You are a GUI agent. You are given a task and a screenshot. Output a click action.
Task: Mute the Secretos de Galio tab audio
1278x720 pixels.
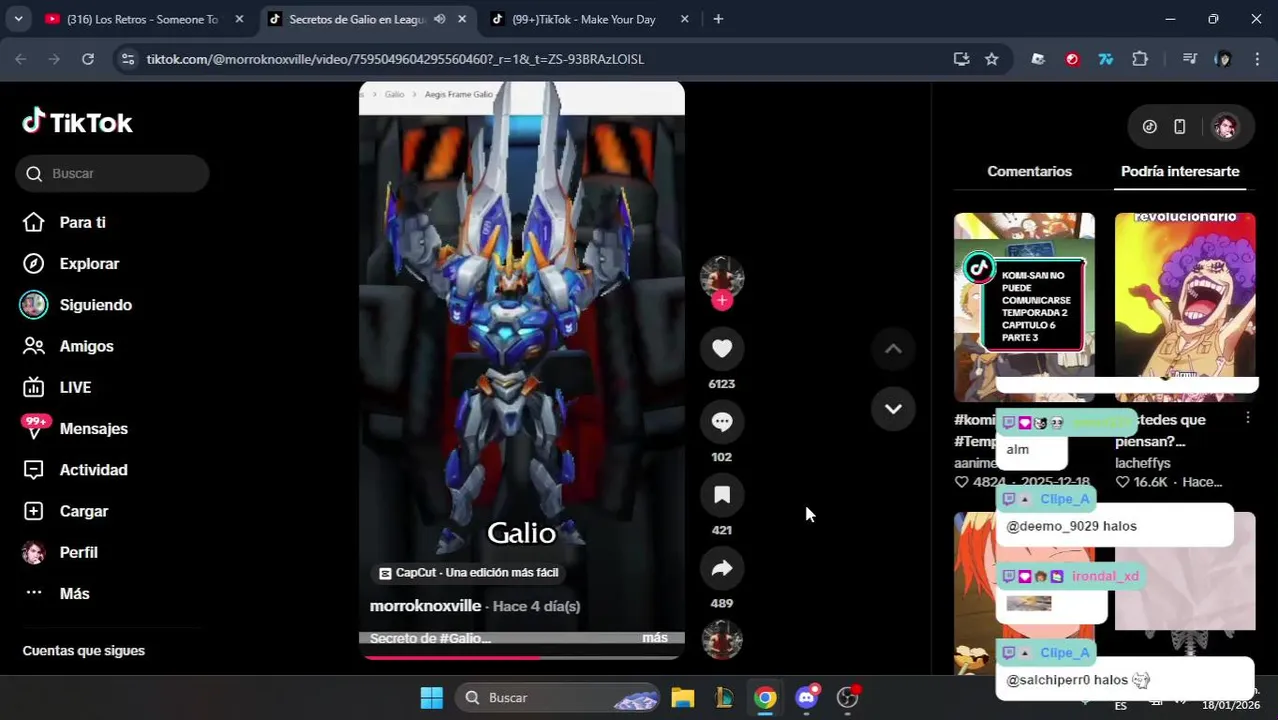tap(439, 19)
